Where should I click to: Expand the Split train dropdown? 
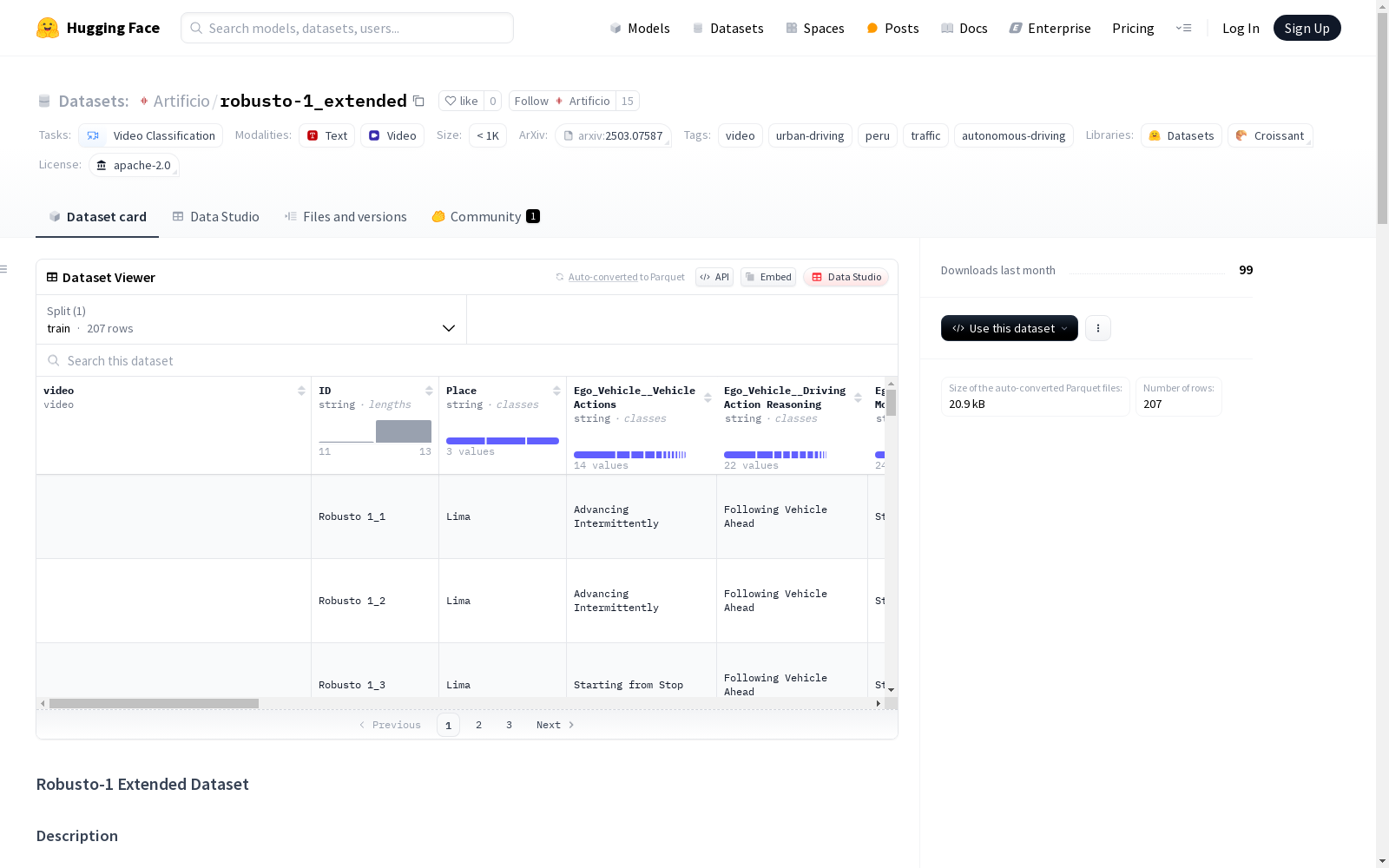[x=252, y=319]
